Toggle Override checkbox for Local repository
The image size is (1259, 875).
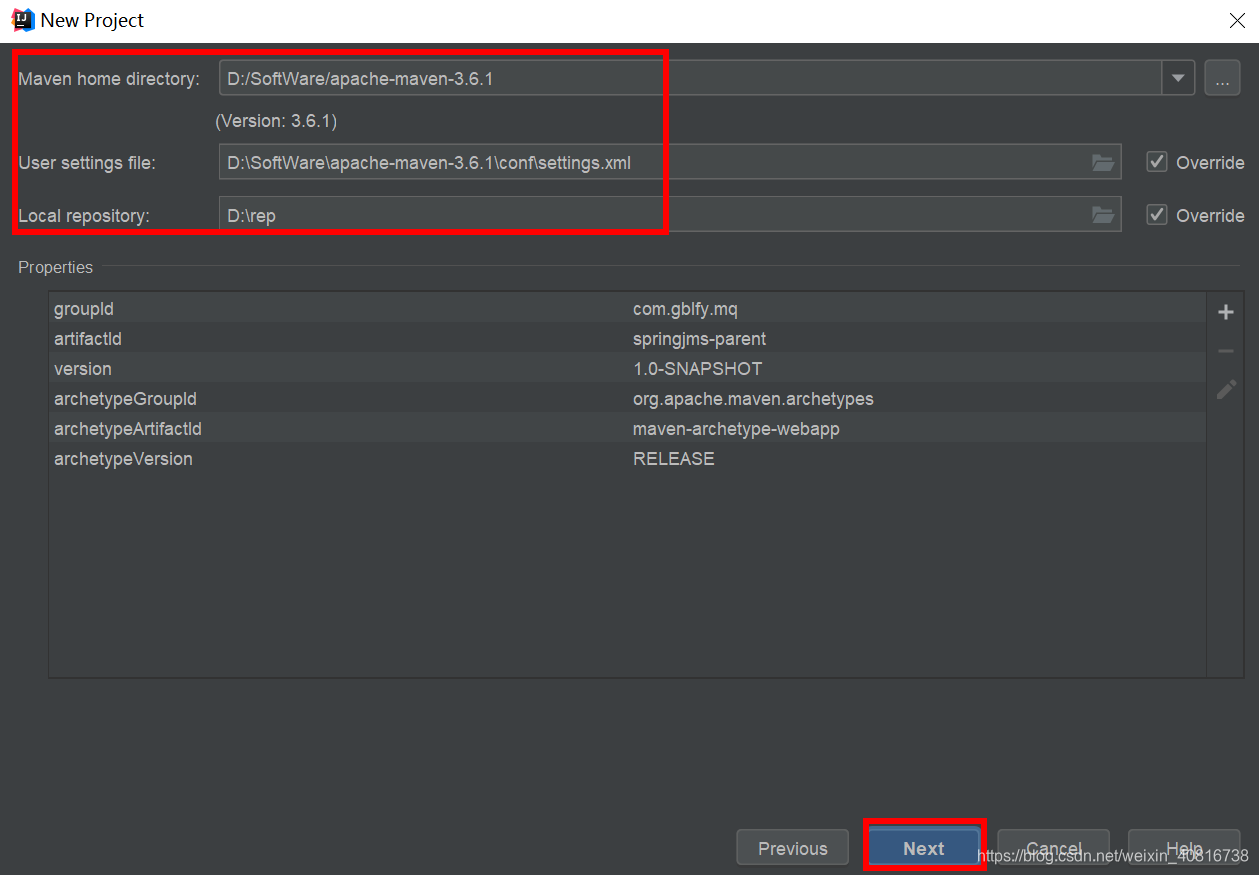(x=1157, y=215)
